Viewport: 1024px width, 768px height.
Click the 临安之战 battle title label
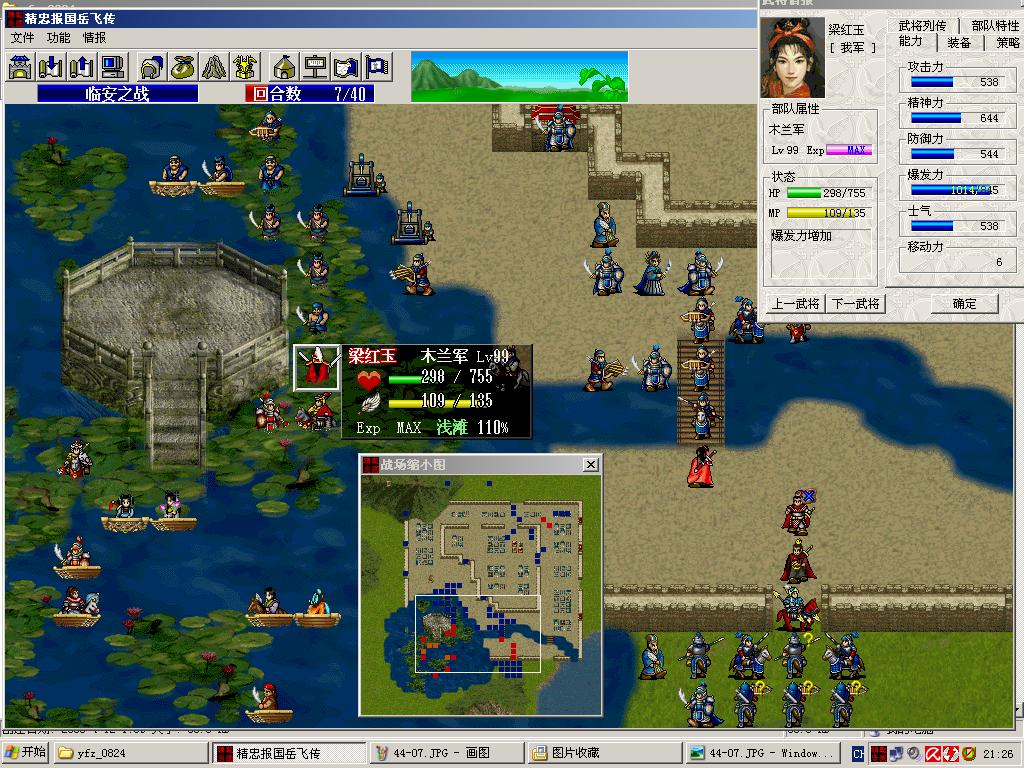[118, 93]
